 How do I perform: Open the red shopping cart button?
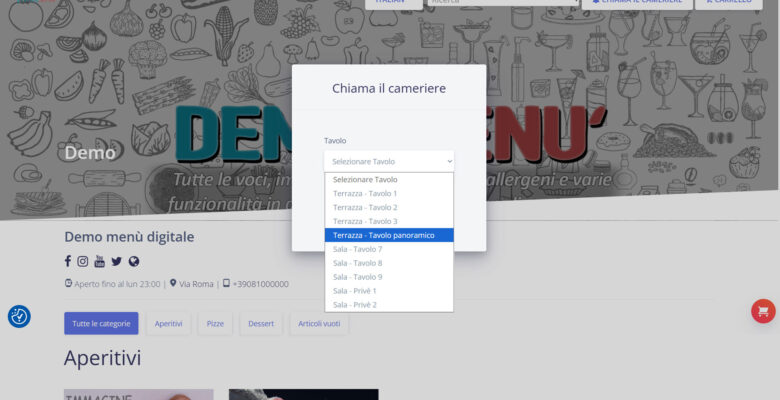[763, 311]
